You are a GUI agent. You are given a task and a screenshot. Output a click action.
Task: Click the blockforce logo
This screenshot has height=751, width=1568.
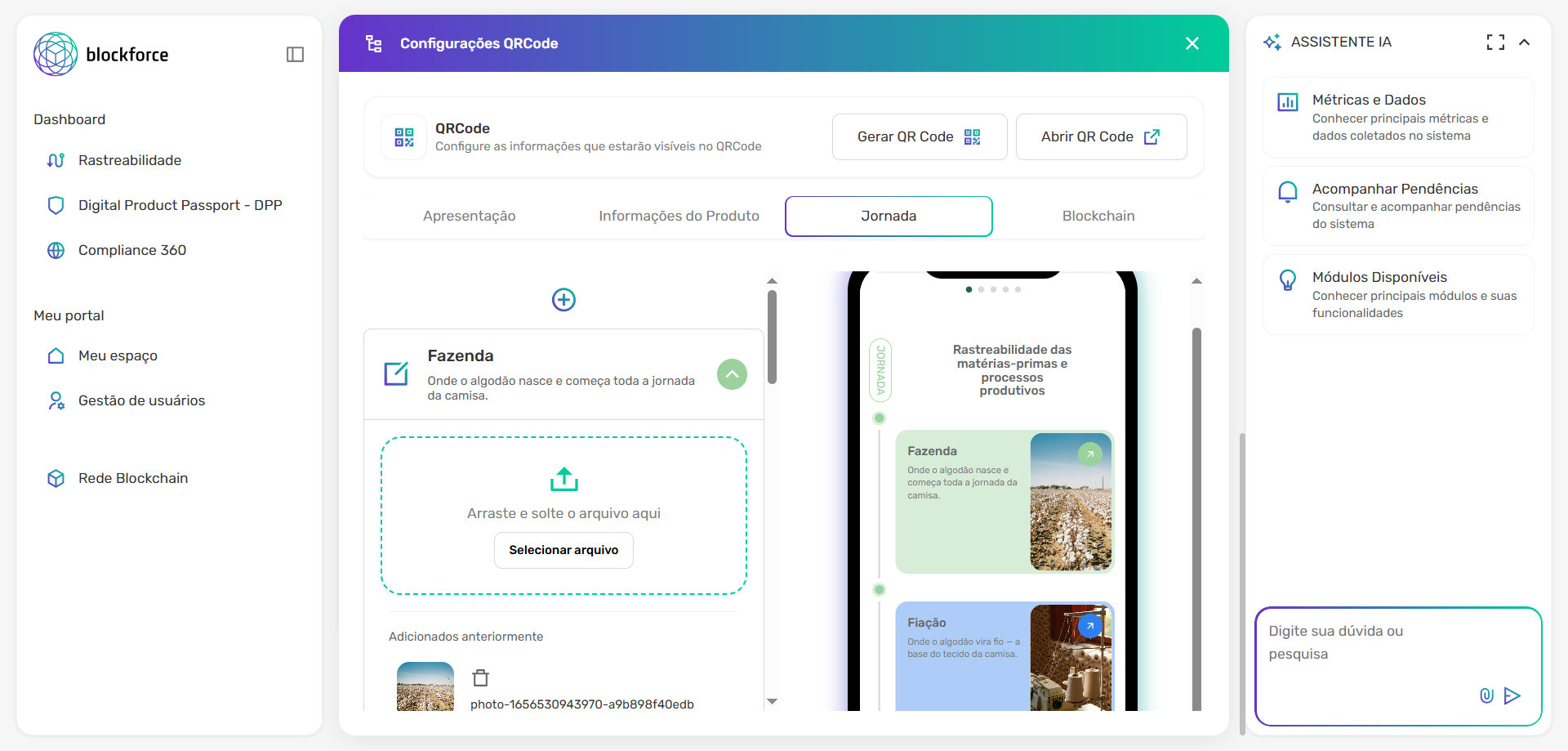(101, 54)
